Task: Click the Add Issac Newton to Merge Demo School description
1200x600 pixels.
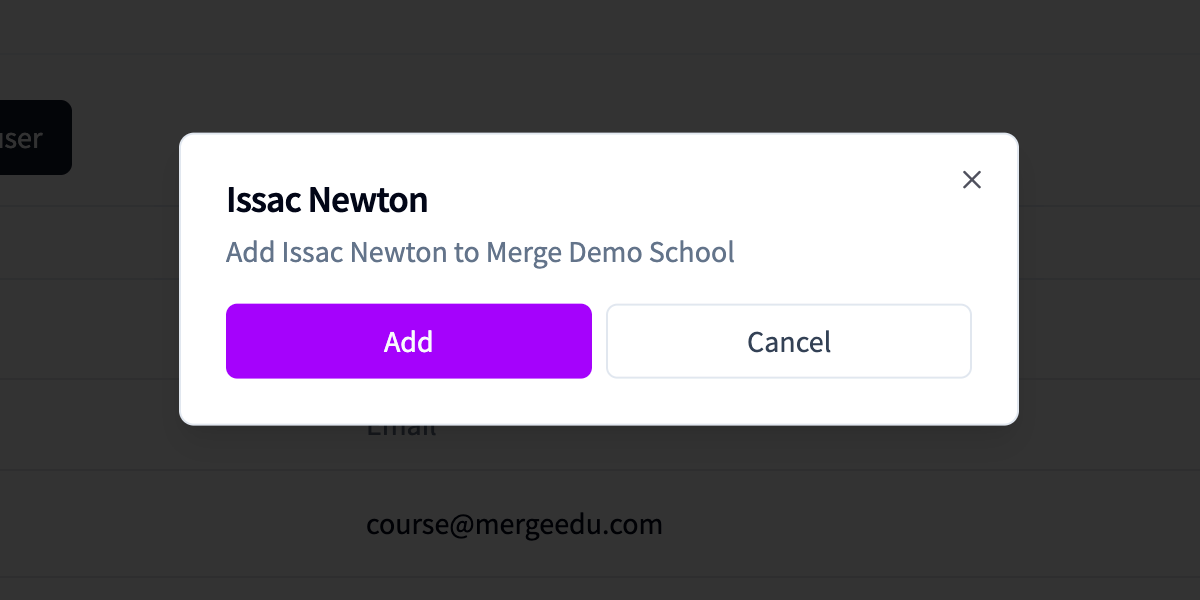Action: coord(480,252)
